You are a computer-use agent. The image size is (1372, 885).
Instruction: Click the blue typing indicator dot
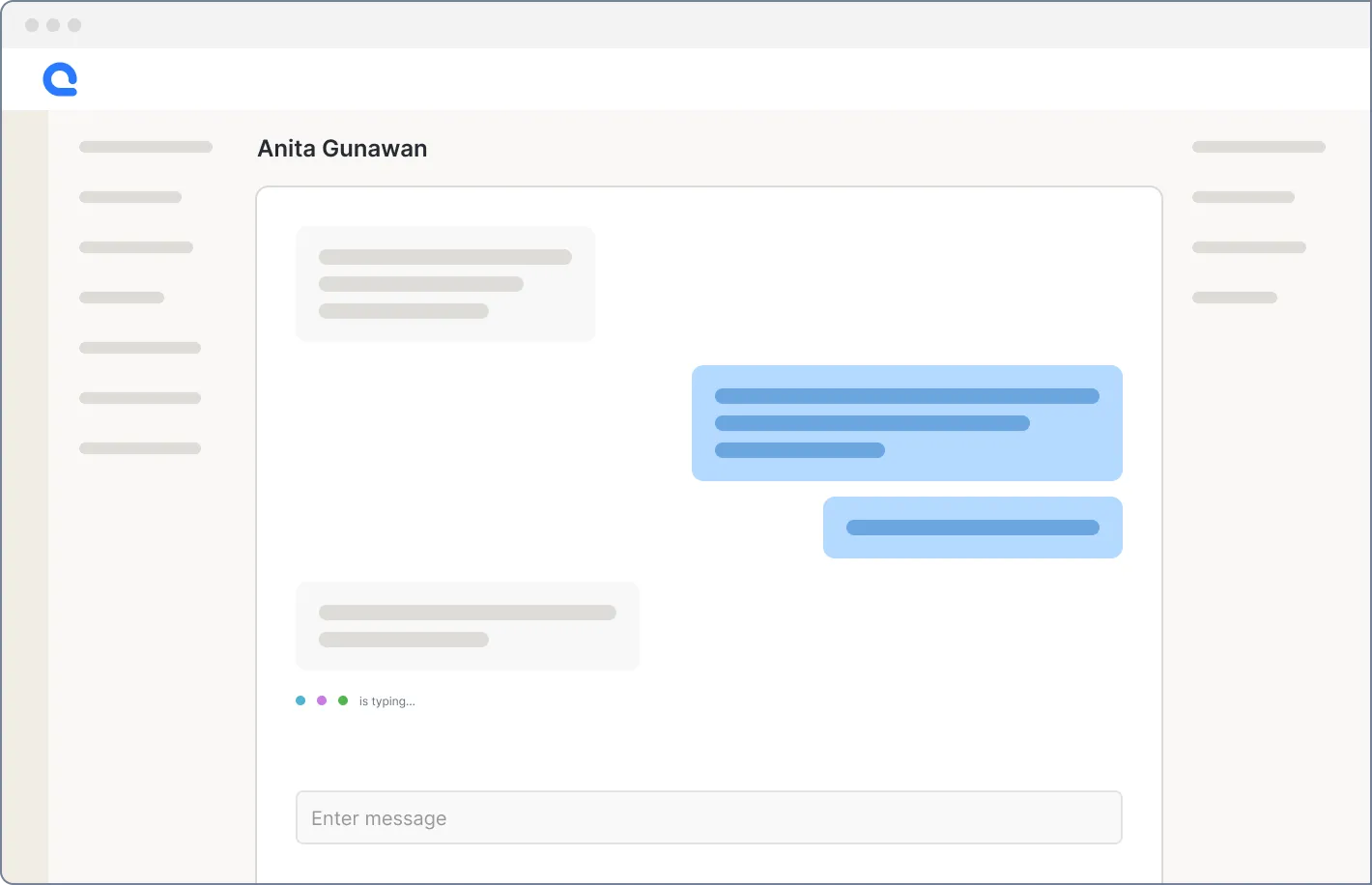(x=300, y=700)
